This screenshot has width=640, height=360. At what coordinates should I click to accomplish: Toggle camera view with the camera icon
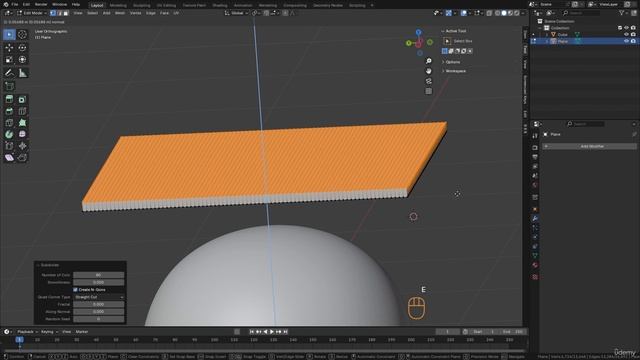pyautogui.click(x=429, y=81)
